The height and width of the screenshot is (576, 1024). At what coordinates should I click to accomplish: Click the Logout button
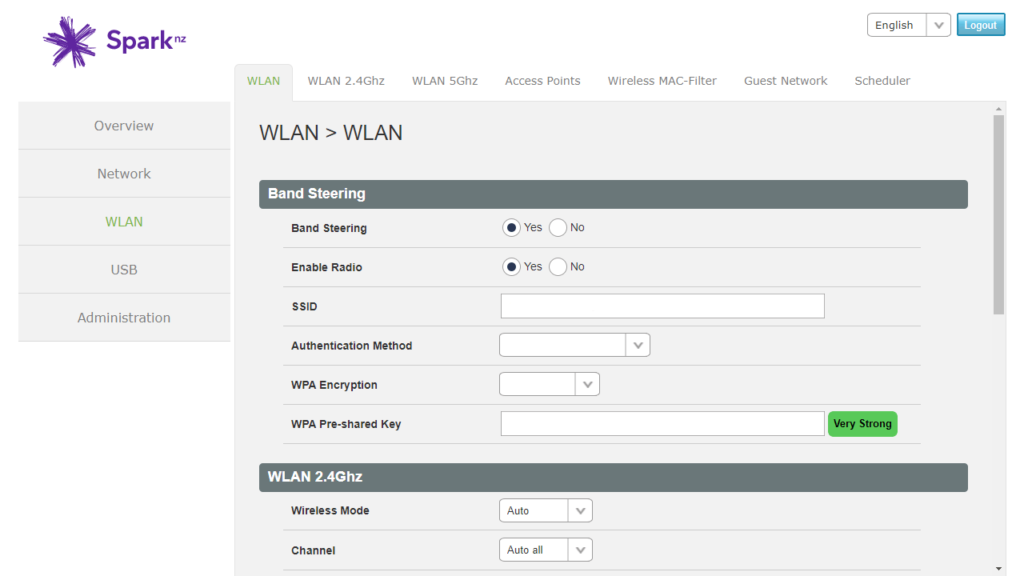(980, 24)
